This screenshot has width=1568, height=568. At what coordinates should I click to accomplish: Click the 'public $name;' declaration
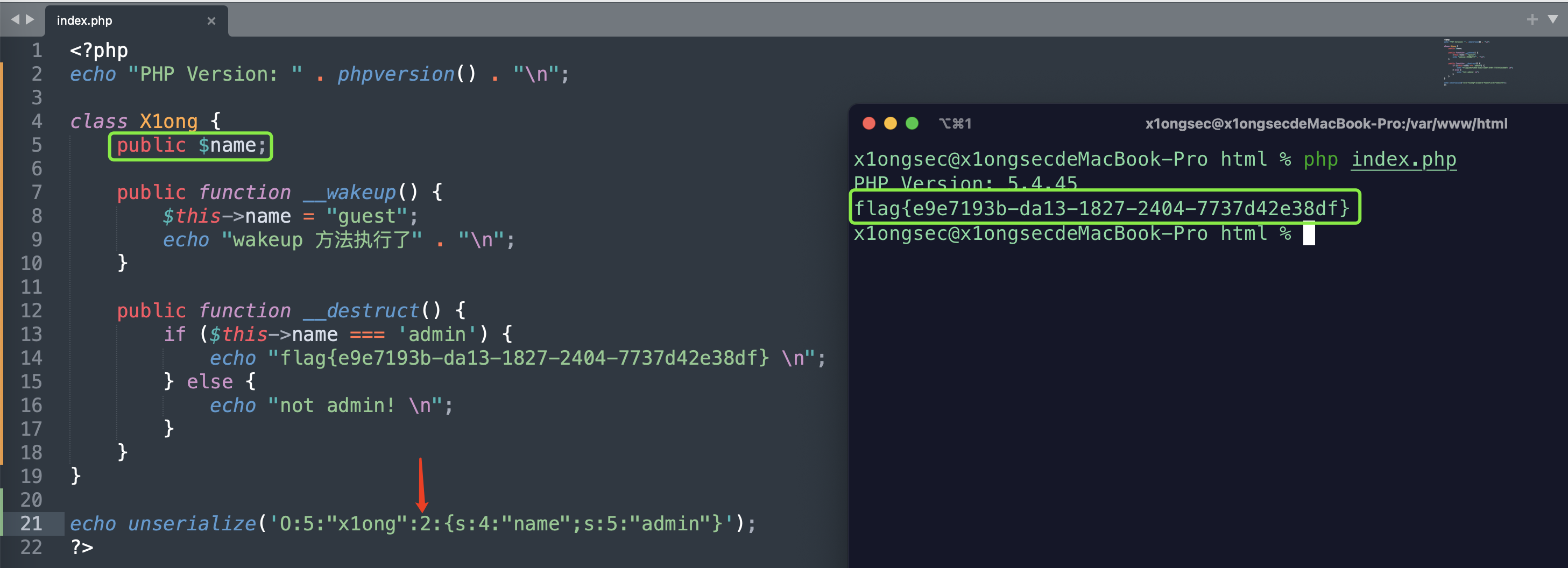(x=191, y=145)
